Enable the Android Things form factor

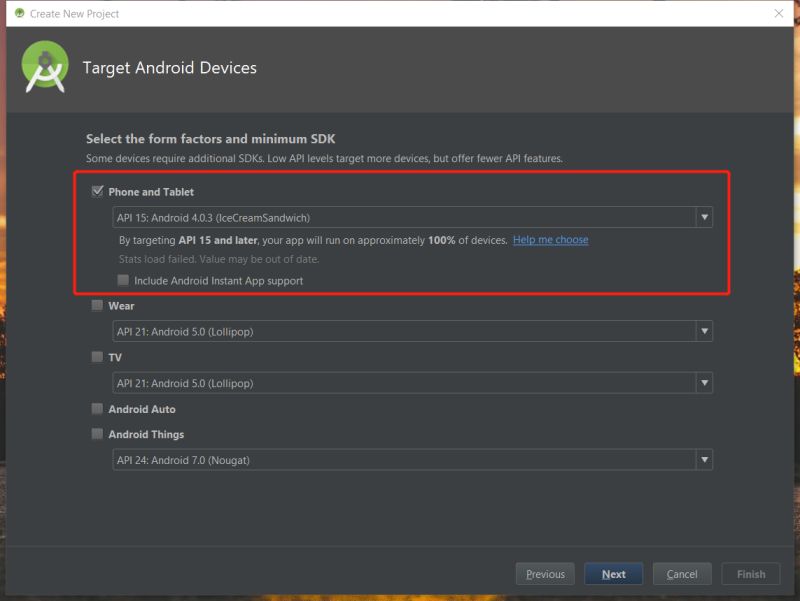pos(96,434)
